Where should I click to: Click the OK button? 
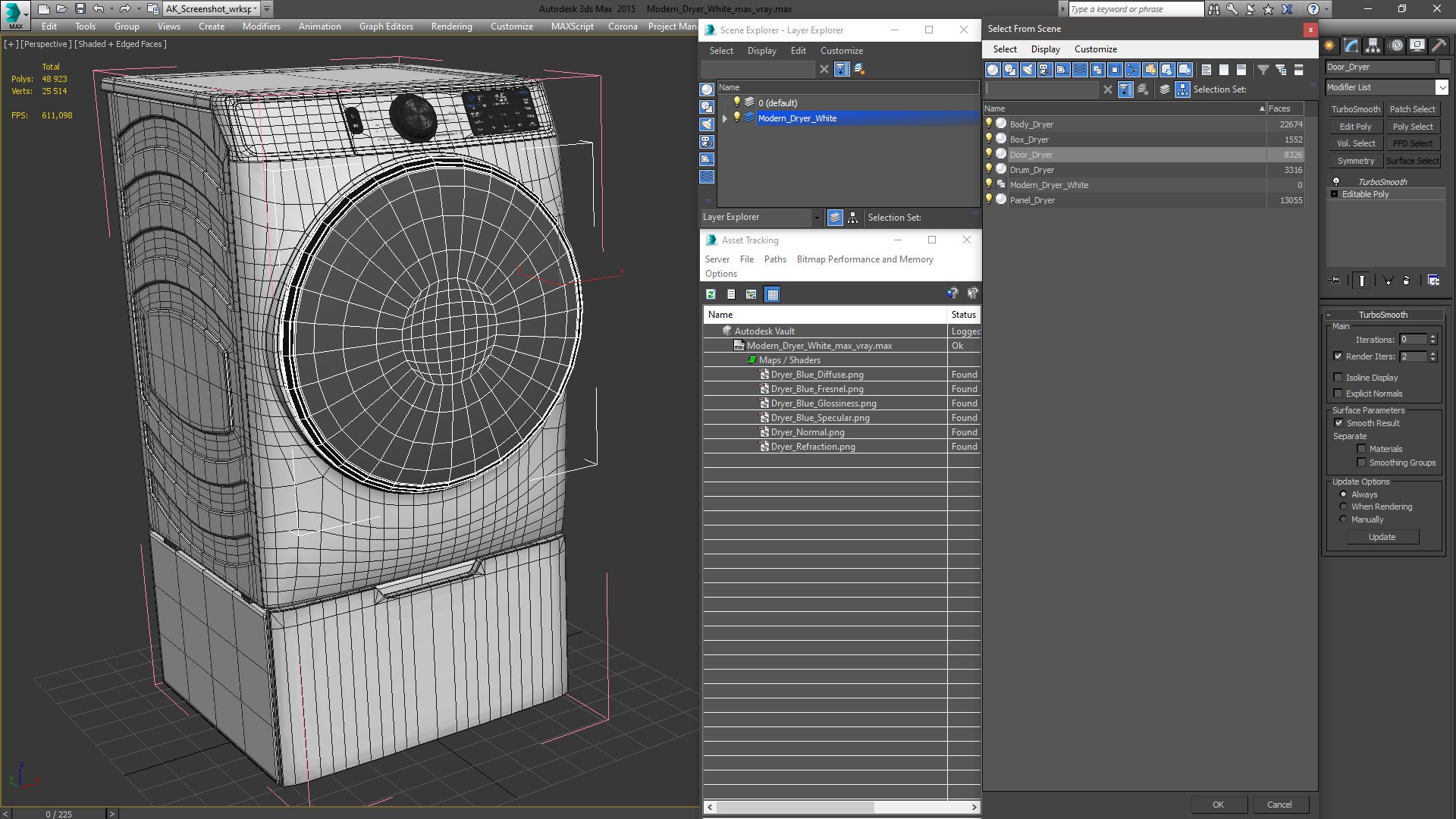[1218, 805]
